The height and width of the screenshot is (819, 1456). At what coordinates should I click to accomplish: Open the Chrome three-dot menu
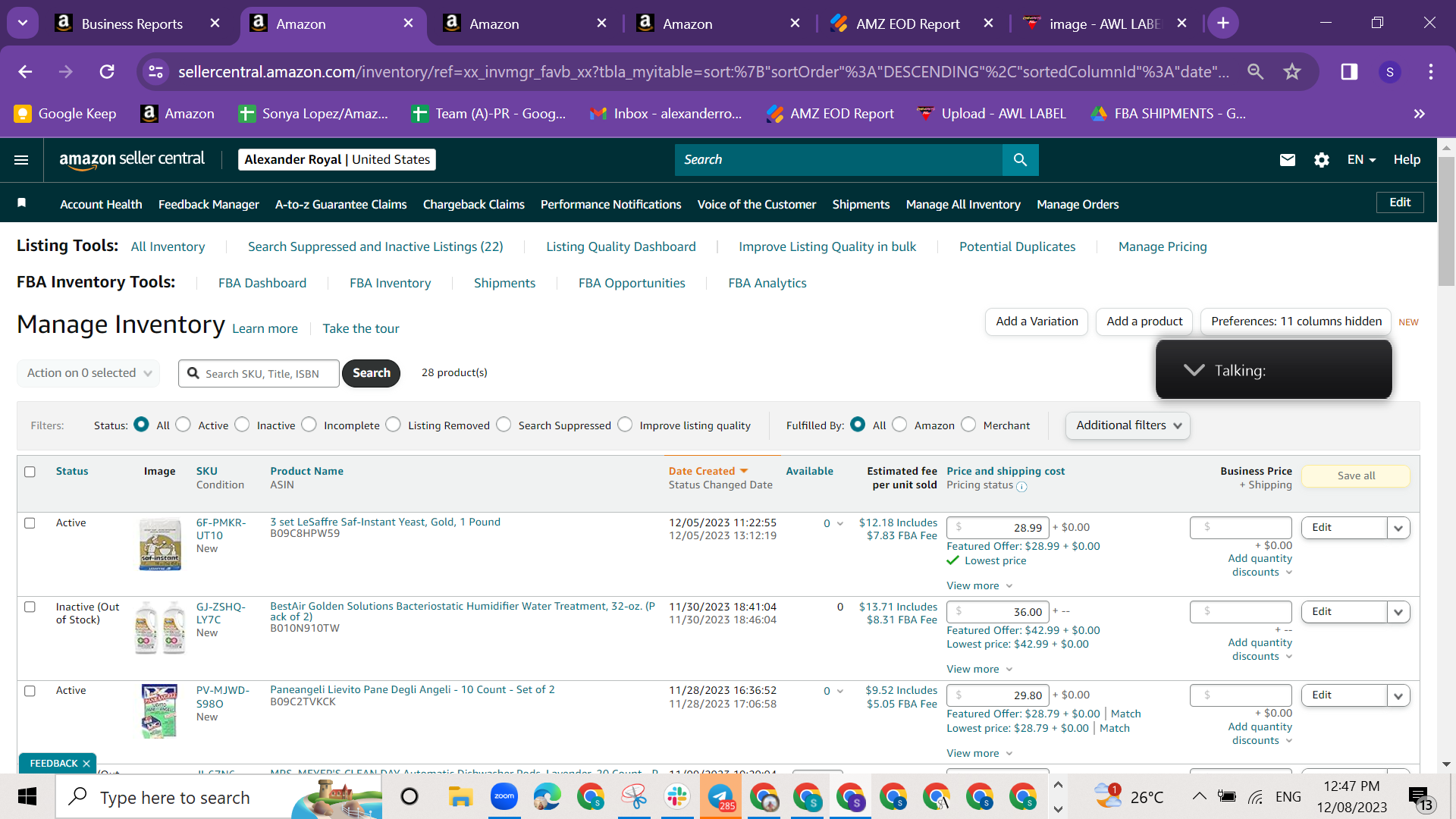point(1431,71)
